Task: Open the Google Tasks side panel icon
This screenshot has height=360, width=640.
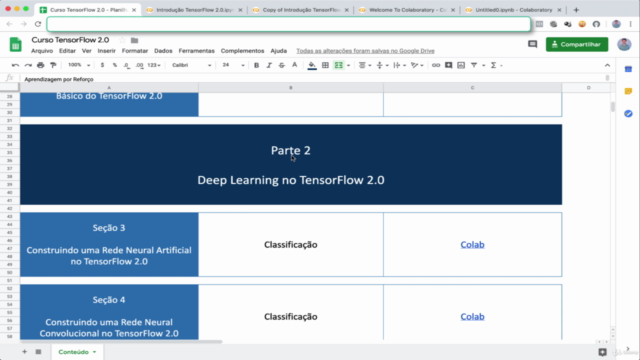Action: coord(628,113)
